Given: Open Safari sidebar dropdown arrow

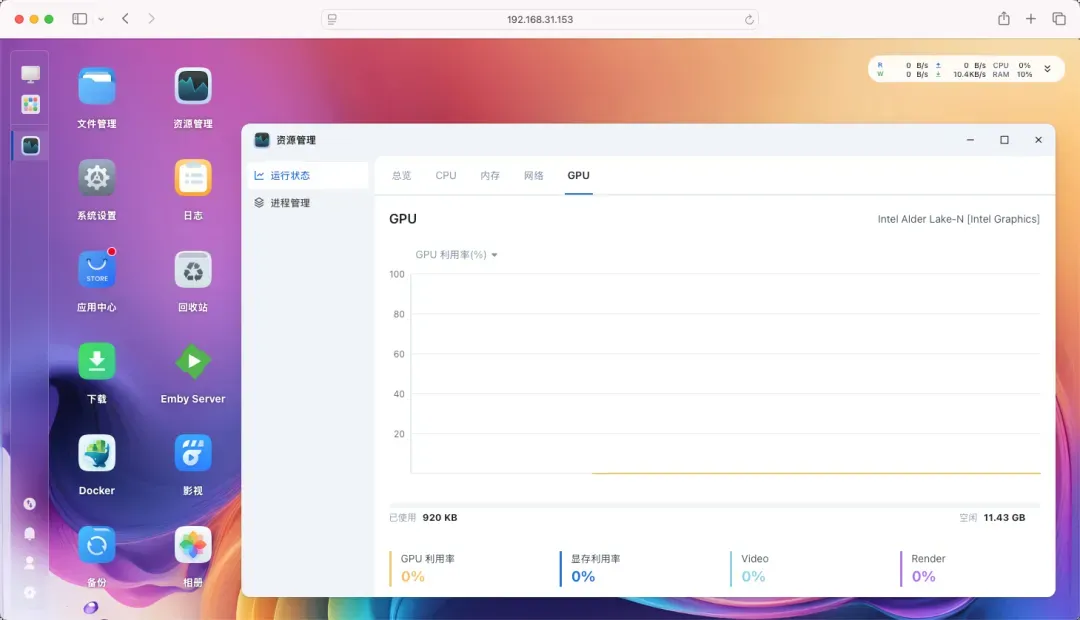Looking at the screenshot, I should pyautogui.click(x=101, y=19).
